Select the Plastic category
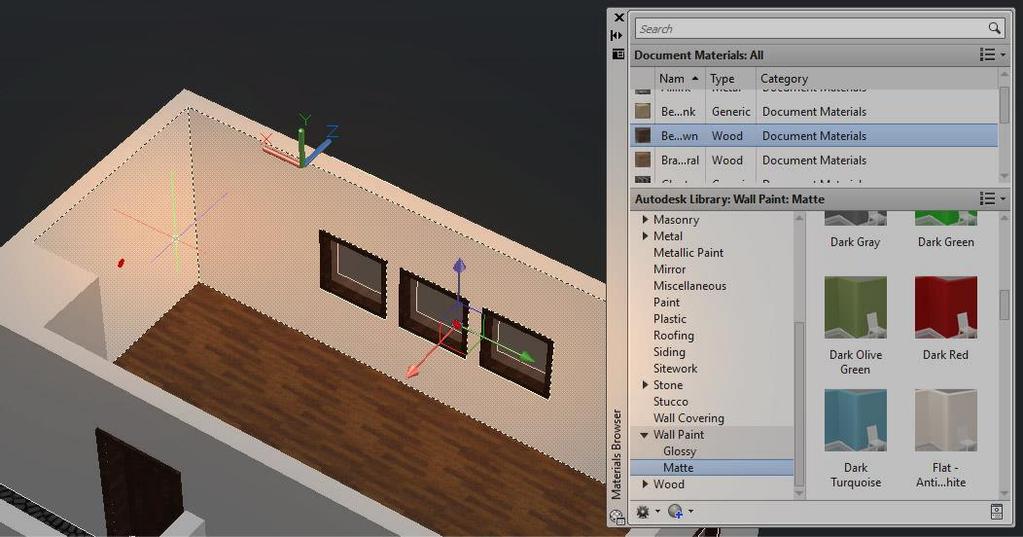Viewport: 1023px width, 537px height. coord(669,318)
